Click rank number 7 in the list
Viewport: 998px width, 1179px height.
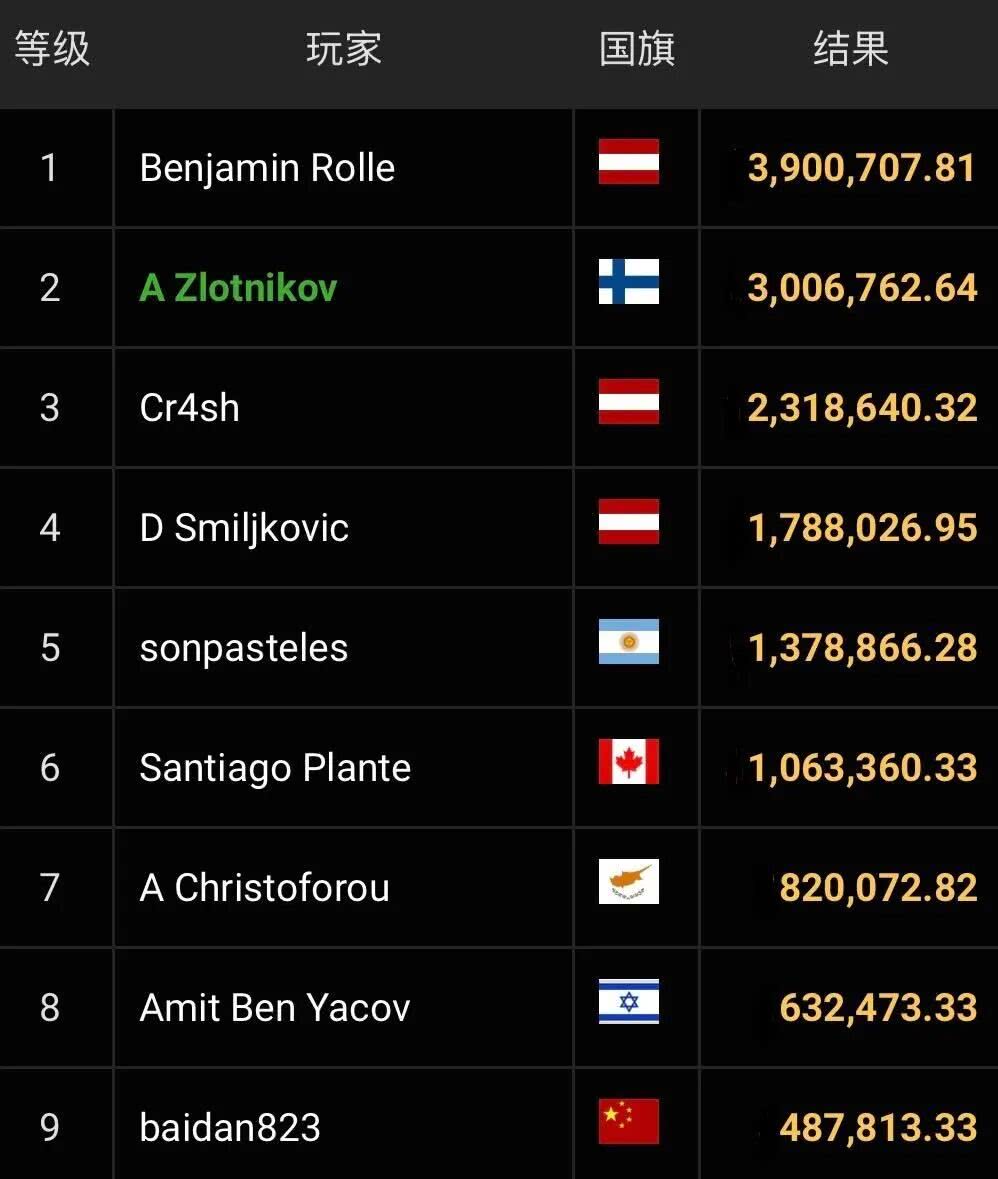(x=50, y=888)
